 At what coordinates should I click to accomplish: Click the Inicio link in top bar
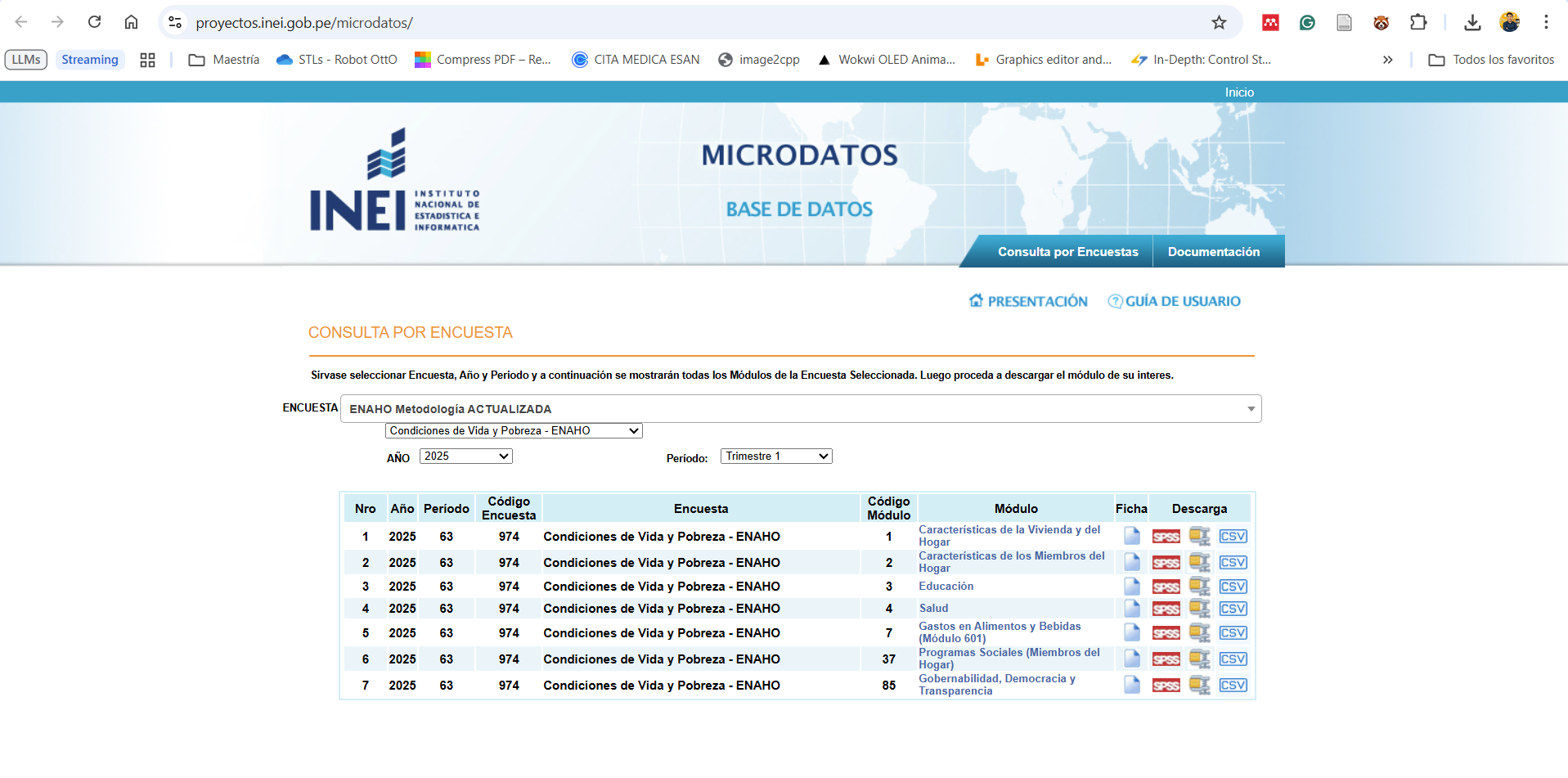[1238, 92]
